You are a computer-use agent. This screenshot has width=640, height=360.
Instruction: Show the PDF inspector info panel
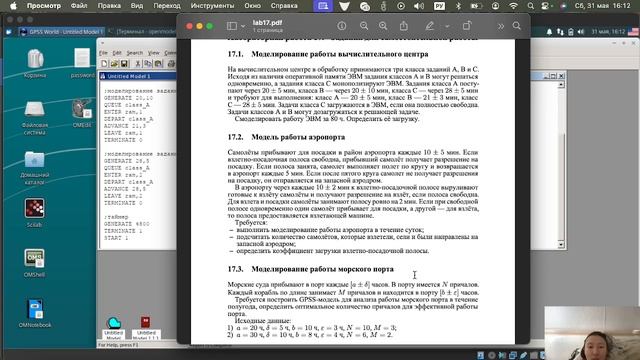pyautogui.click(x=342, y=26)
